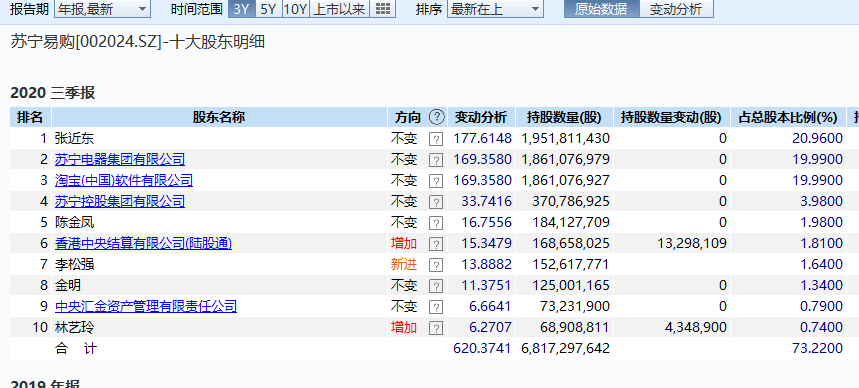Click the question icon in 林艺玲 row

pyautogui.click(x=436, y=328)
